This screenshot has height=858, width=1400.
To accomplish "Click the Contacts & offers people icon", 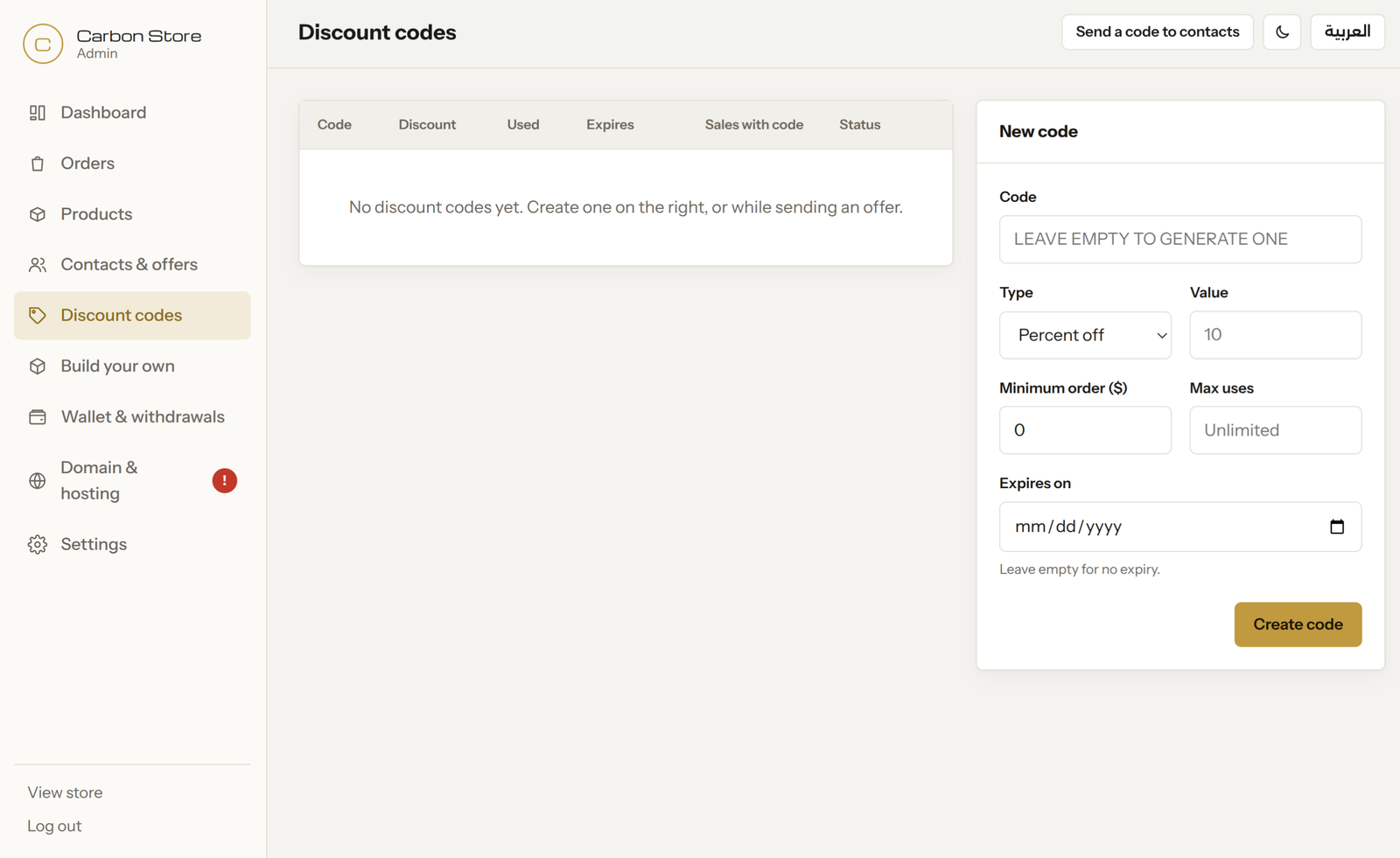I will click(x=38, y=265).
